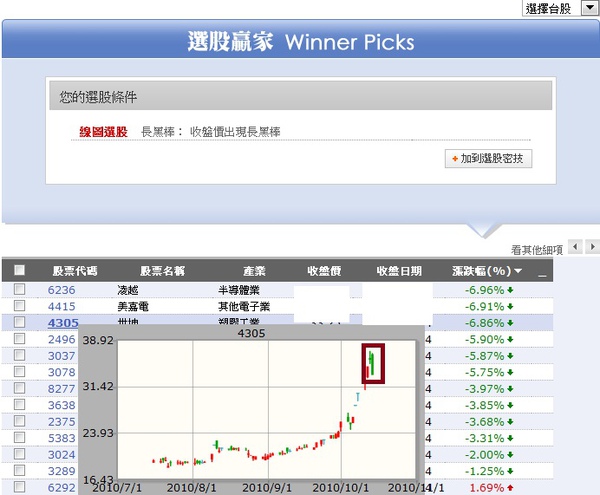
Task: Check the box for stock 3078
Action: click(x=20, y=371)
